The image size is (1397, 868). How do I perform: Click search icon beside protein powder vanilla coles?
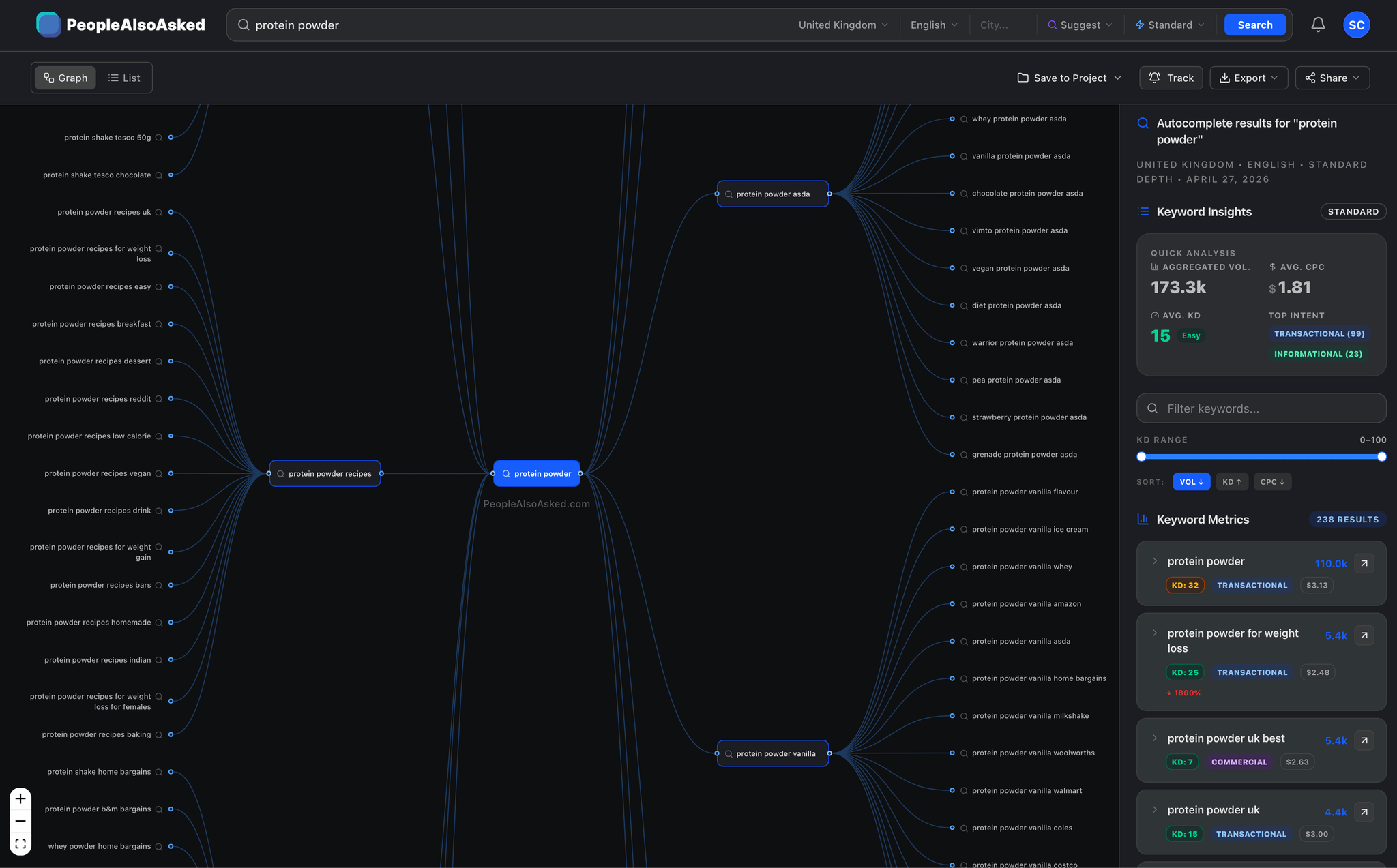[x=964, y=828]
